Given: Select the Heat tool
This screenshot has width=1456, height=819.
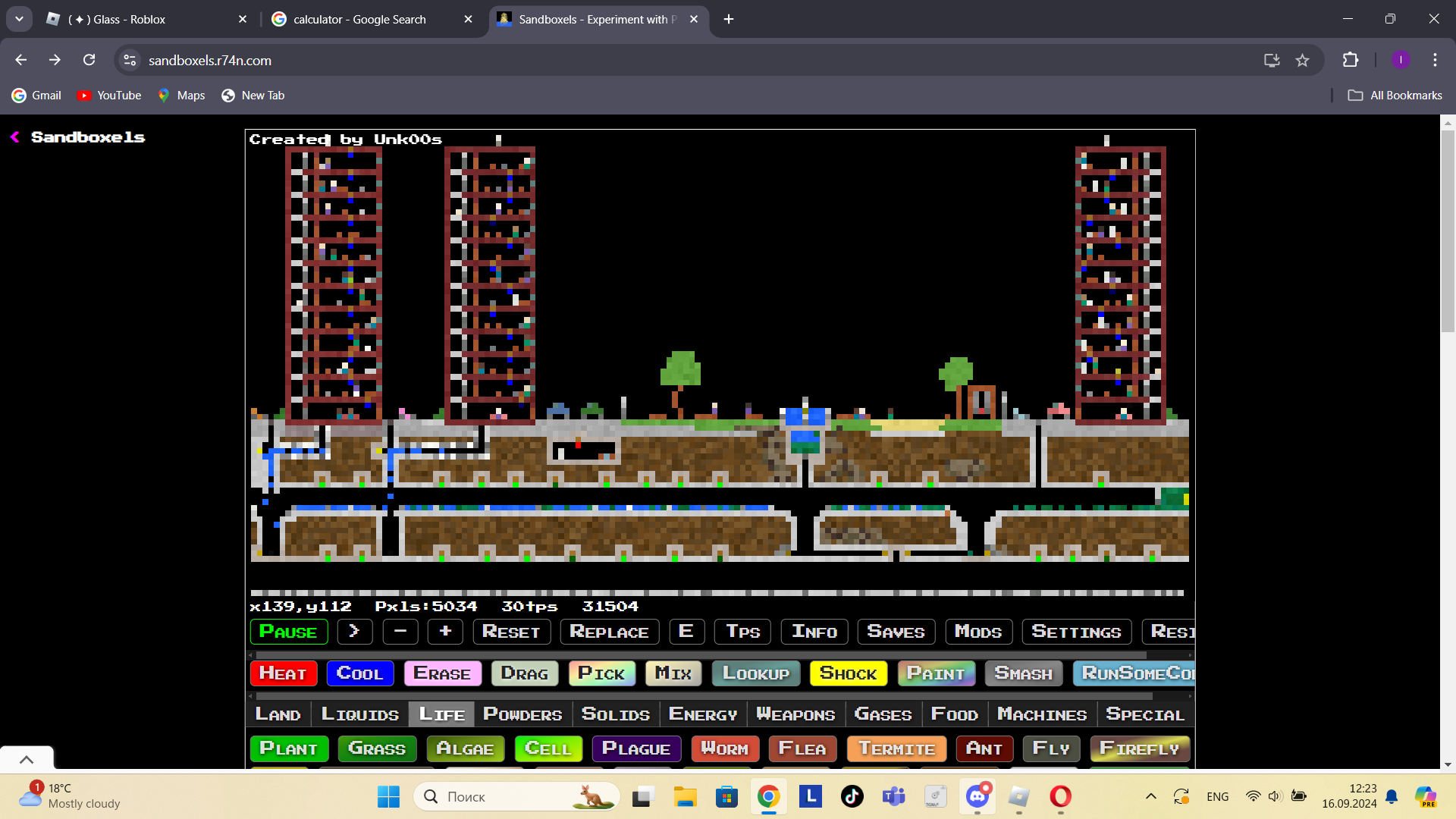Looking at the screenshot, I should 283,673.
